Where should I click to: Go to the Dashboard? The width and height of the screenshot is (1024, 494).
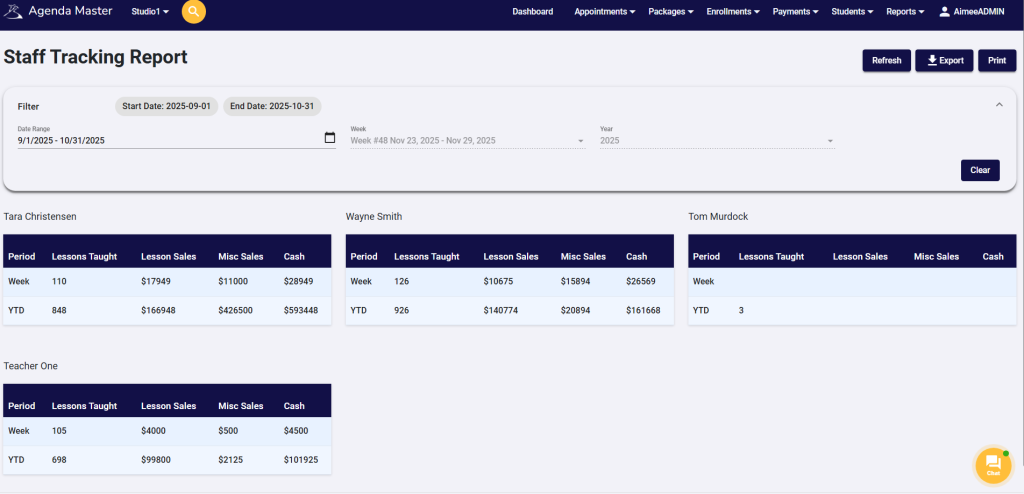532,12
